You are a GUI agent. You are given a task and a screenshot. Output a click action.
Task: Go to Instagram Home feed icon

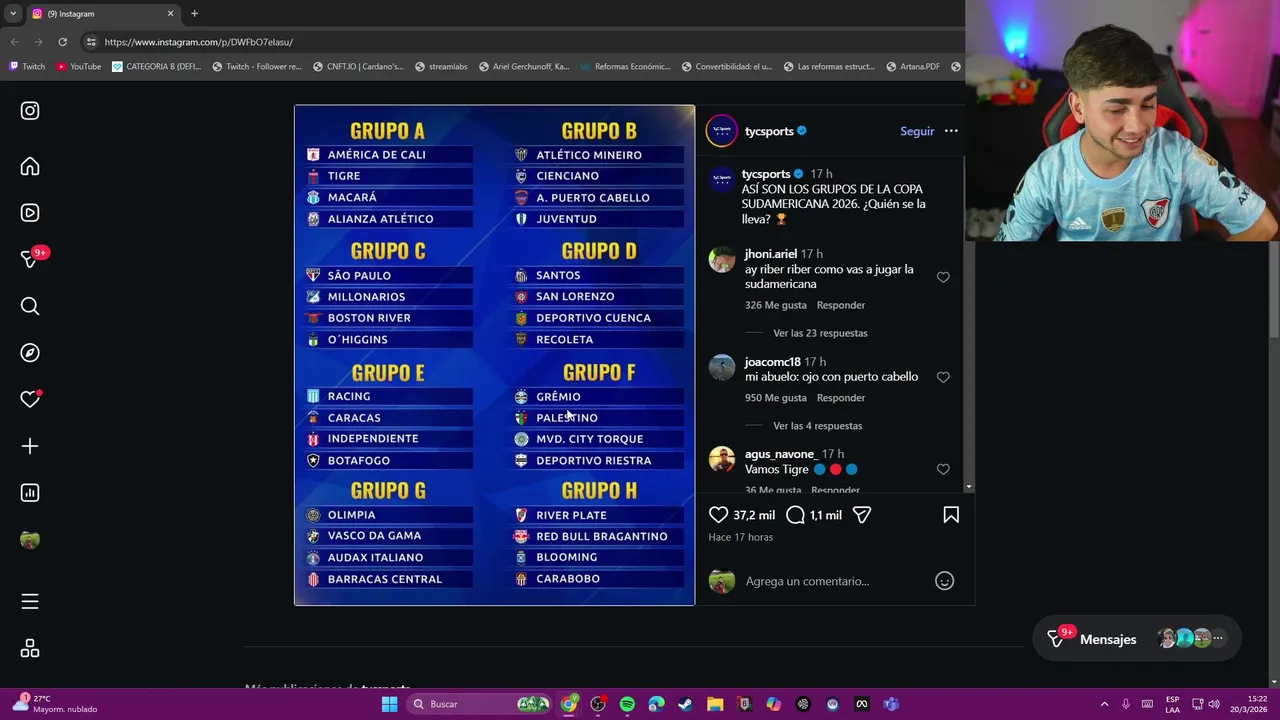click(x=30, y=166)
